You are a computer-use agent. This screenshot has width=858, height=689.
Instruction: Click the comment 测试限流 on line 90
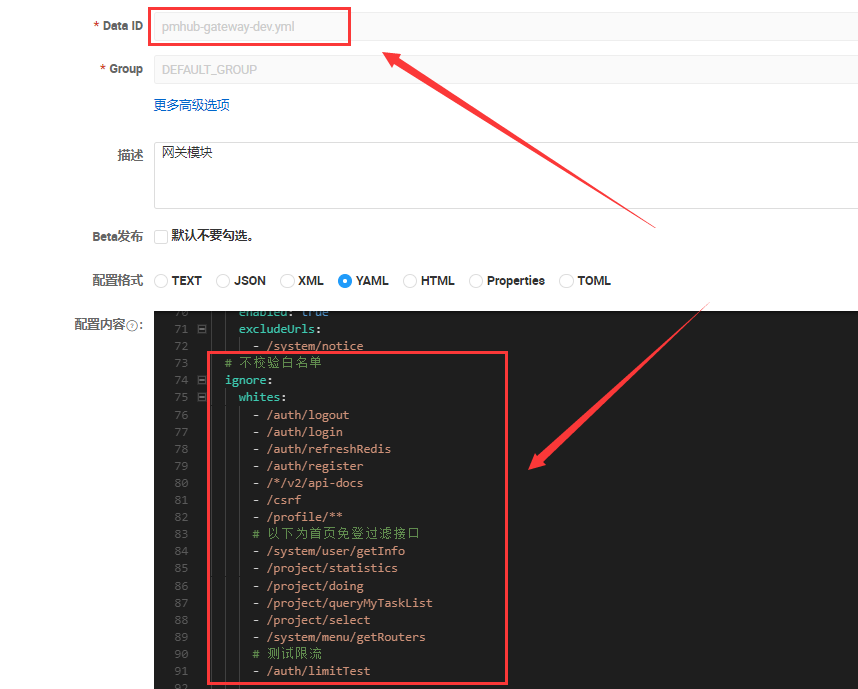click(x=287, y=653)
